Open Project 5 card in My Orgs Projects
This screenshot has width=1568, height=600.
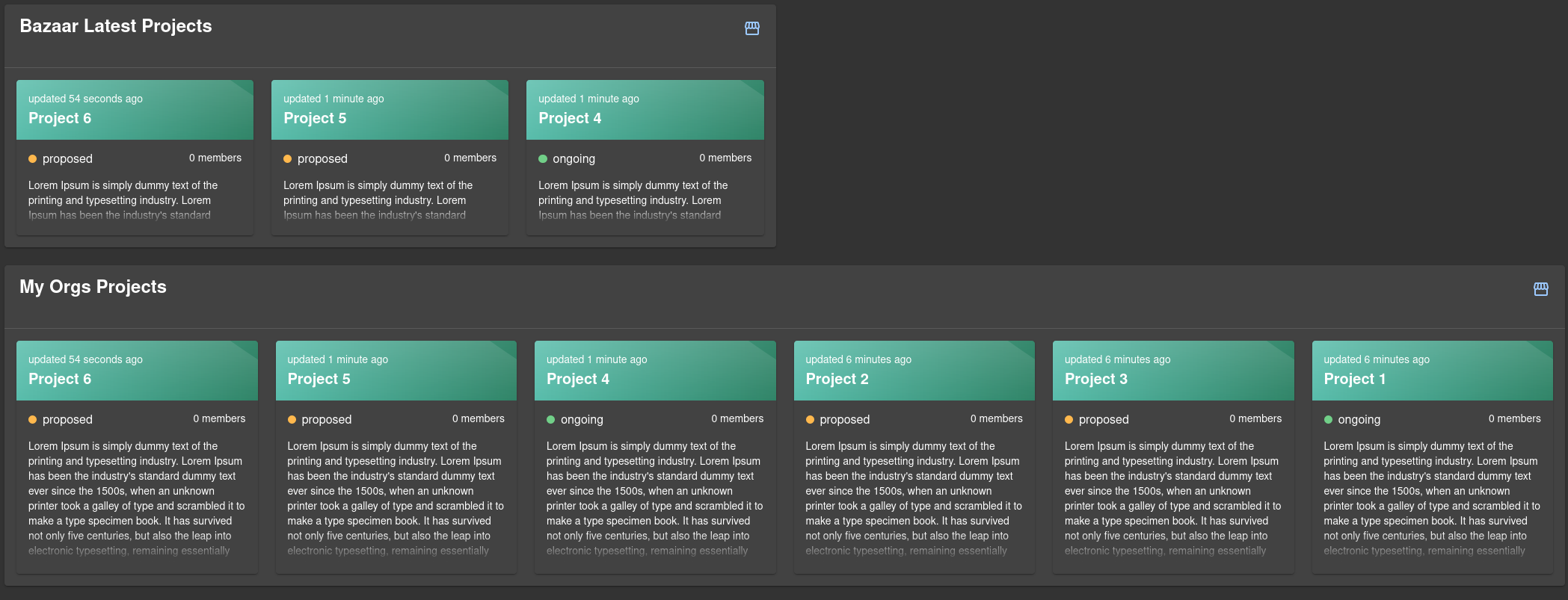[x=396, y=371]
